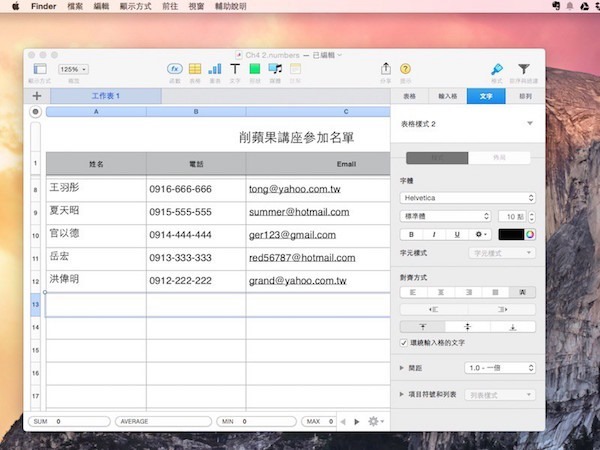This screenshot has width=600, height=450.
Task: Open the color wheel picker icon
Action: pyautogui.click(x=530, y=235)
